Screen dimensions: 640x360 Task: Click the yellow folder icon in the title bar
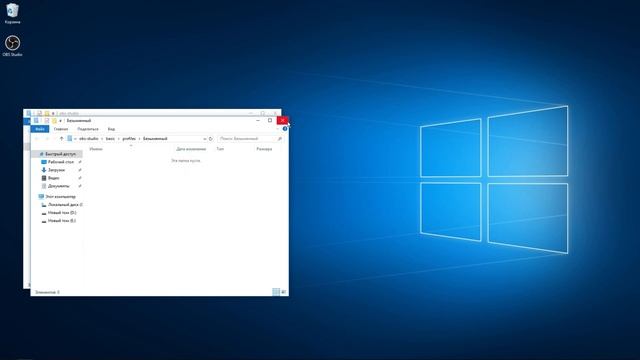pos(54,121)
